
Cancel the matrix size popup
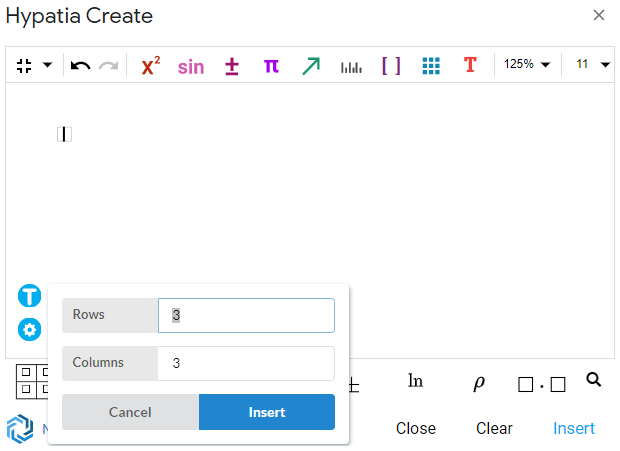click(130, 412)
